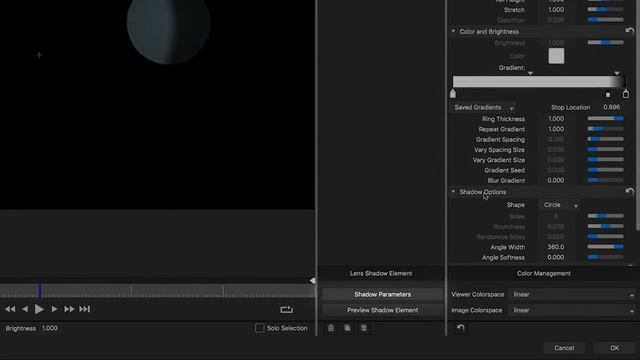Viewport: 640px width, 360px height.
Task: Reset the Color and Brightness section
Action: pyautogui.click(x=630, y=31)
